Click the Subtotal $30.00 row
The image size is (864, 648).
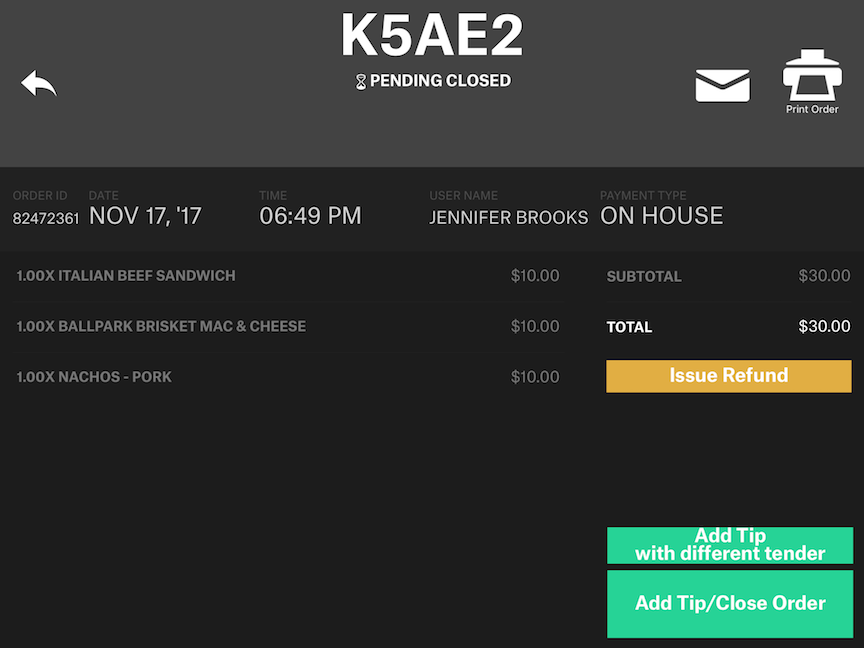click(728, 276)
